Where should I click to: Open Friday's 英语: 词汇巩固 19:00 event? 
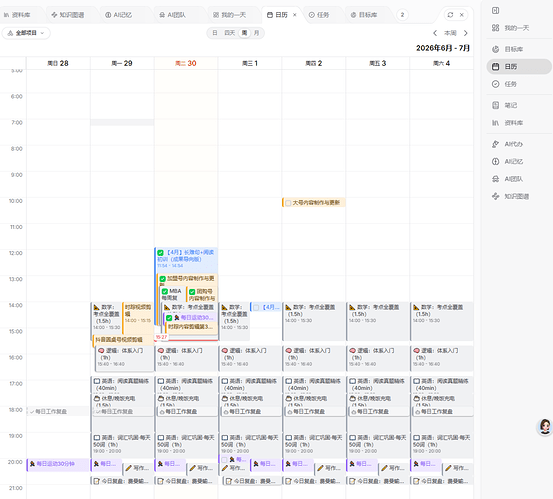tap(377, 445)
